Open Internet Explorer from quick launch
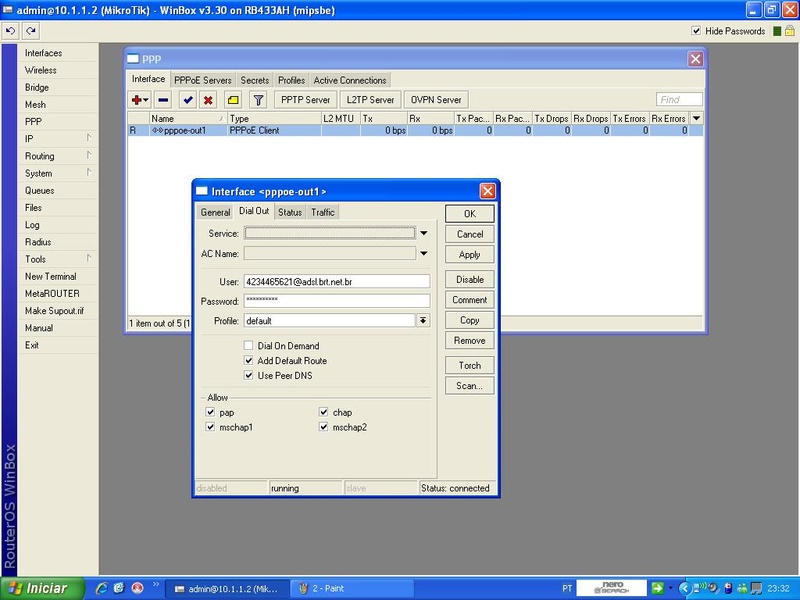This screenshot has width=800, height=600. tap(101, 588)
